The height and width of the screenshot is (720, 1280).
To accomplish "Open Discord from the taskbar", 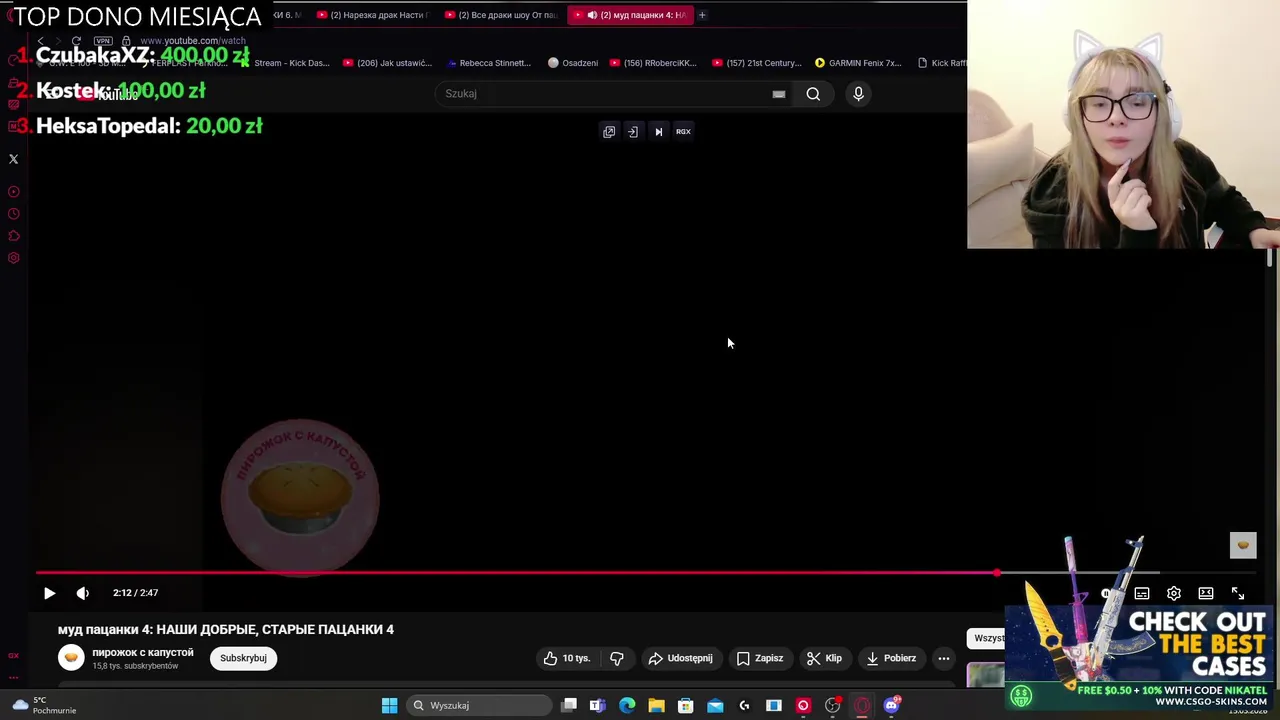I will click(x=892, y=705).
